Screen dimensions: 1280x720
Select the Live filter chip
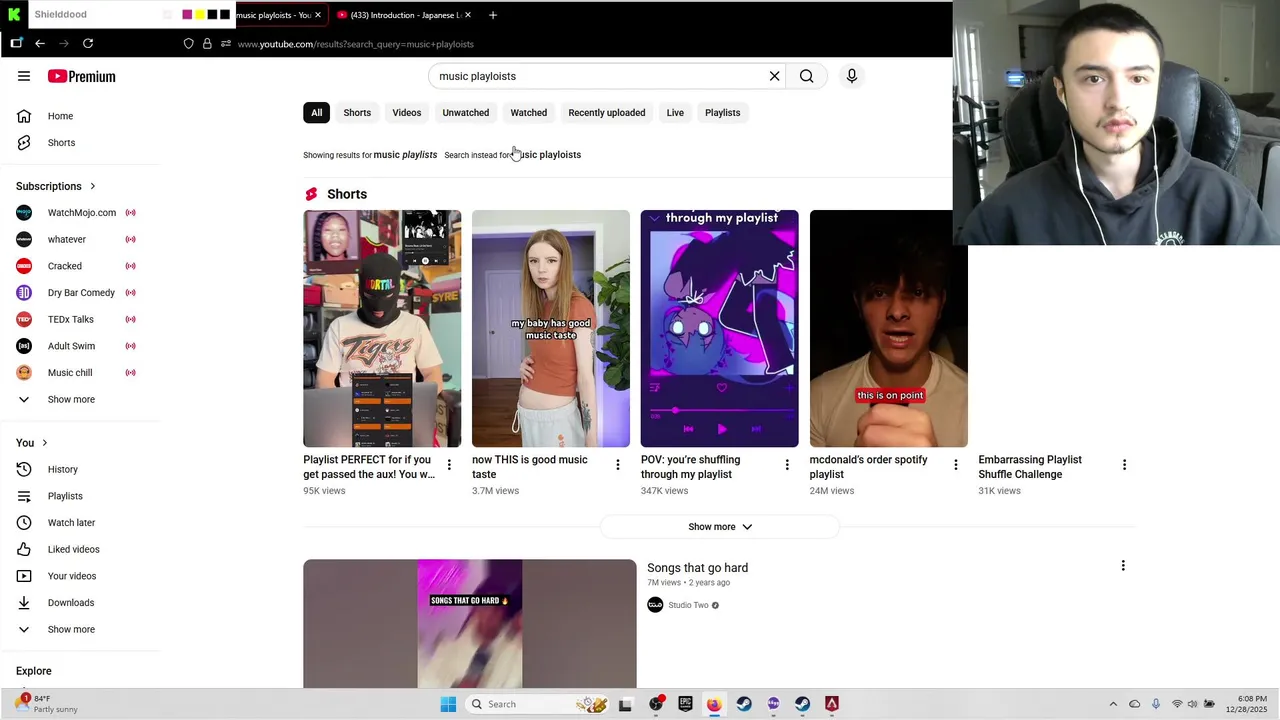(675, 113)
